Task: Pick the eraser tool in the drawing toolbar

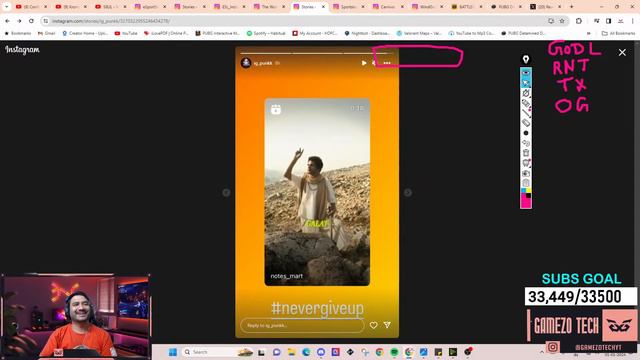Action: pyautogui.click(x=526, y=122)
